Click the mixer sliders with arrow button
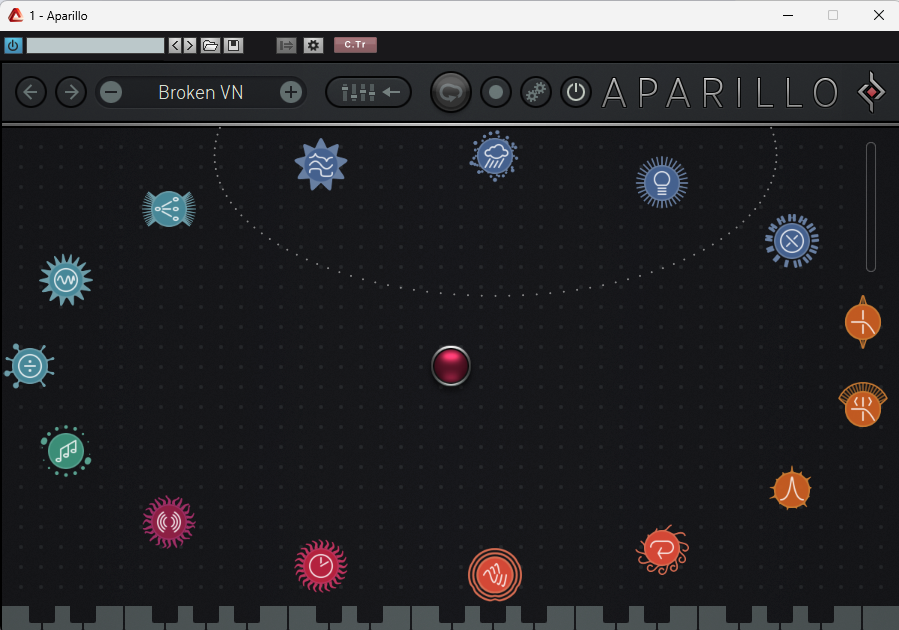 click(x=369, y=92)
